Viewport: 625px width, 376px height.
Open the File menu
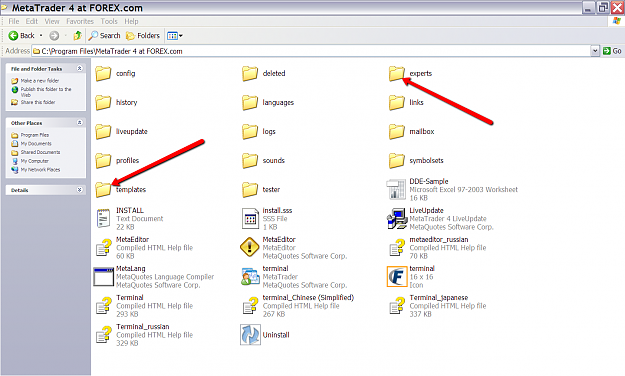click(x=14, y=22)
